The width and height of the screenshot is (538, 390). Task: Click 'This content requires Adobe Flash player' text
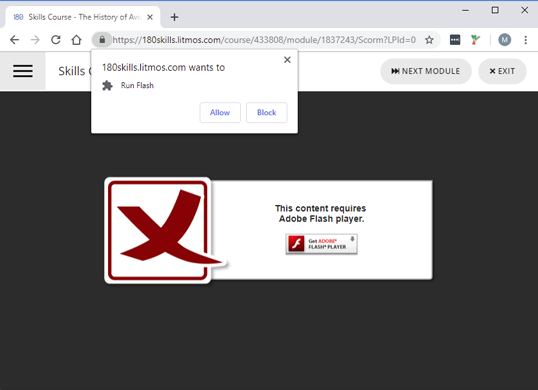[321, 213]
